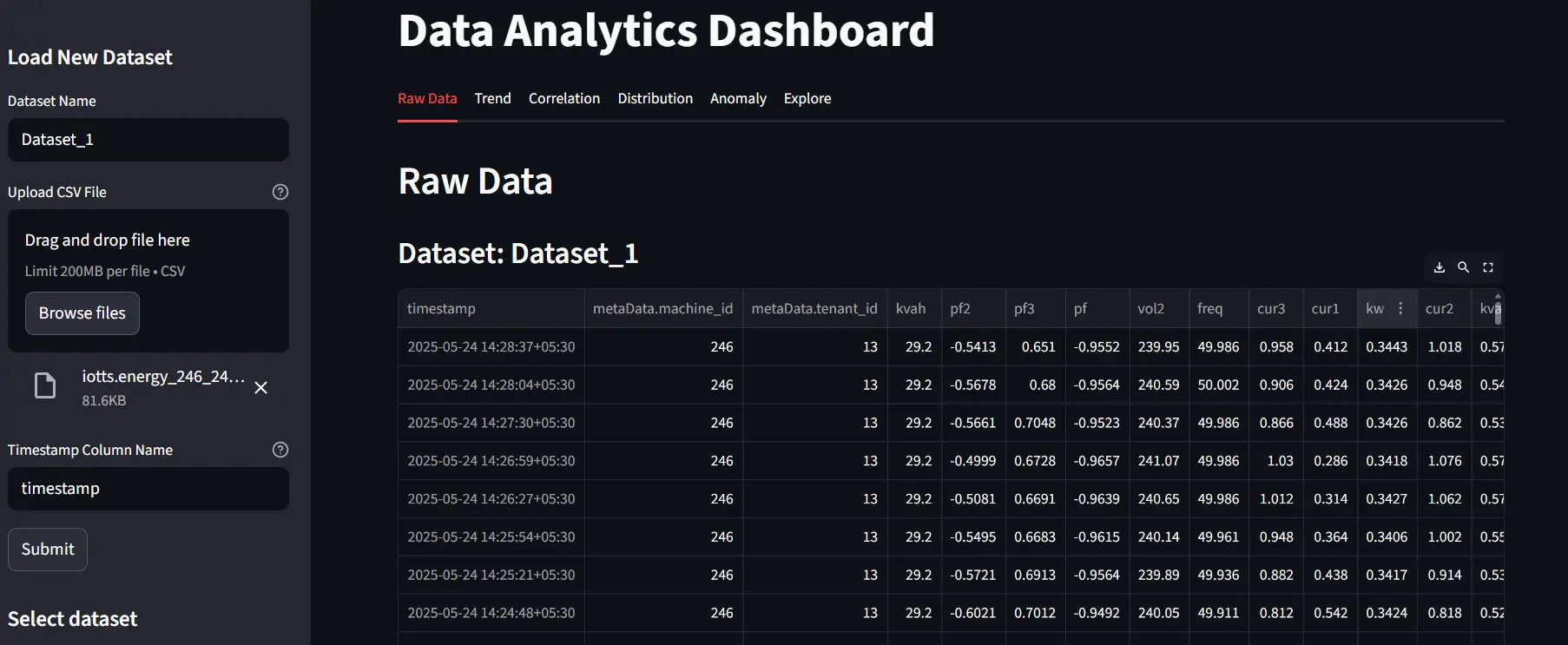Submit the new dataset

coord(48,550)
